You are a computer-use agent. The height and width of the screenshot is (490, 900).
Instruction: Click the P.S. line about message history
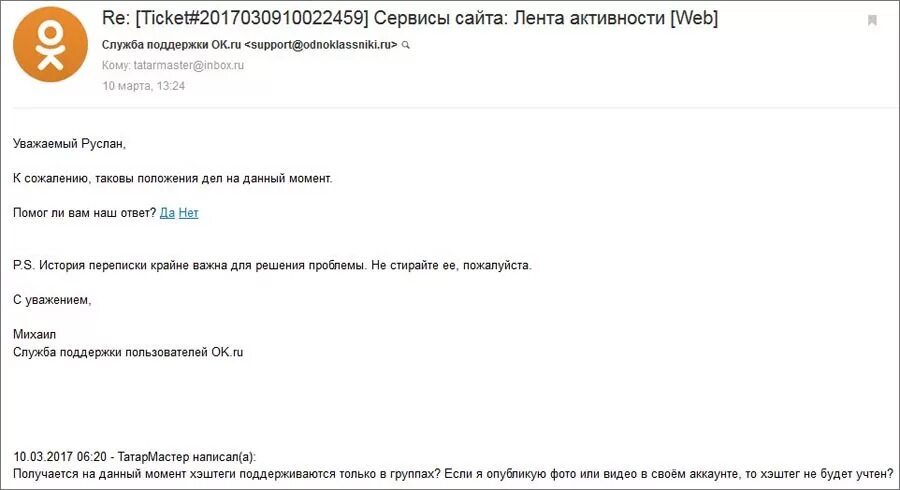pyautogui.click(x=272, y=265)
